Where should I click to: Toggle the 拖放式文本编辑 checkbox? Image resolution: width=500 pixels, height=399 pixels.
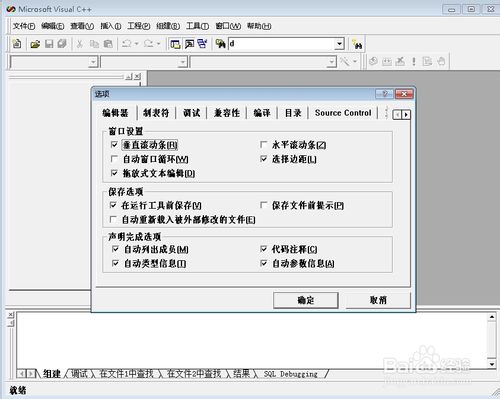(114, 173)
